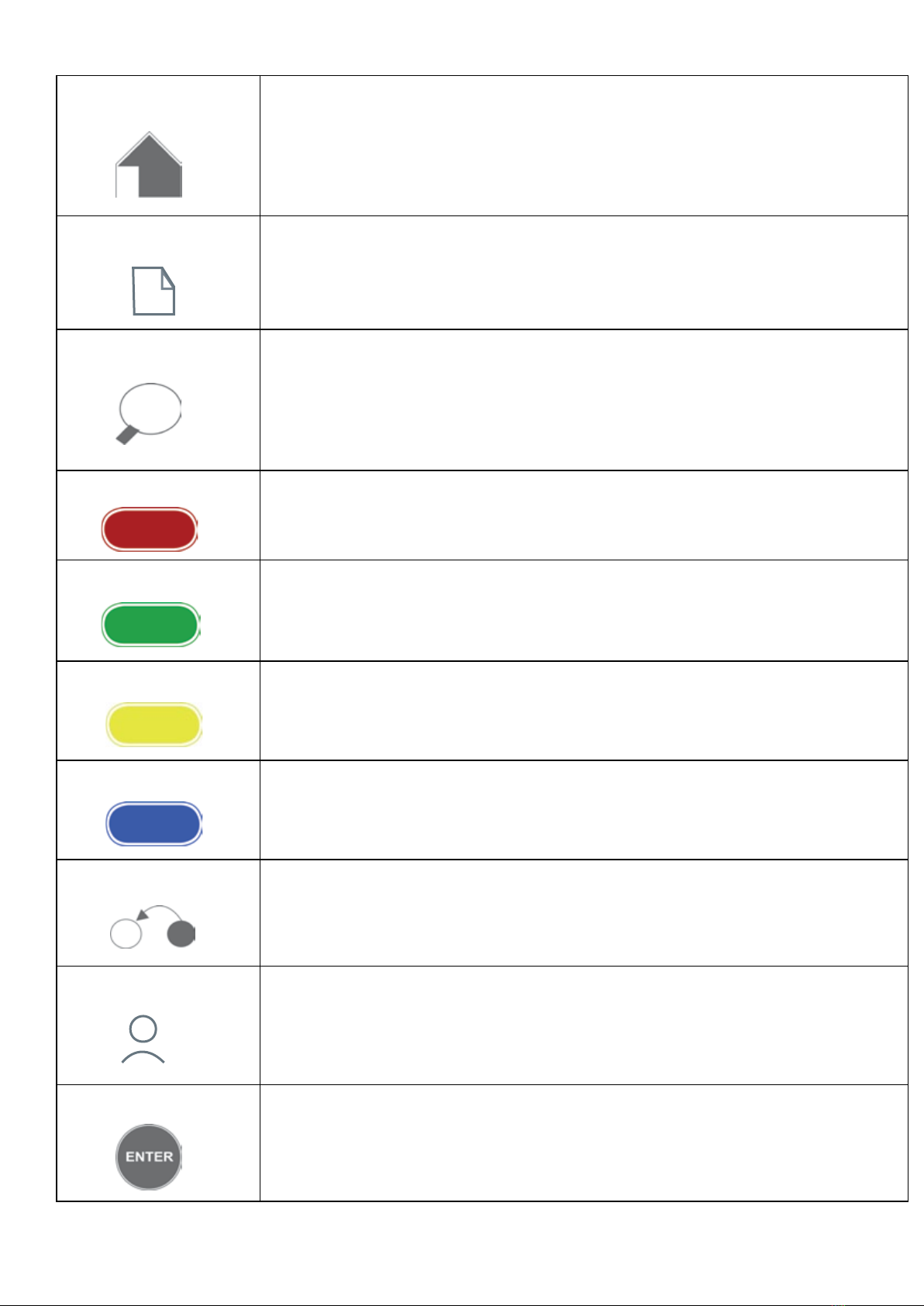Viewport: 924px width, 1306px height.
Task: Click the blank cell next to page icon
Action: pyautogui.click(x=583, y=273)
